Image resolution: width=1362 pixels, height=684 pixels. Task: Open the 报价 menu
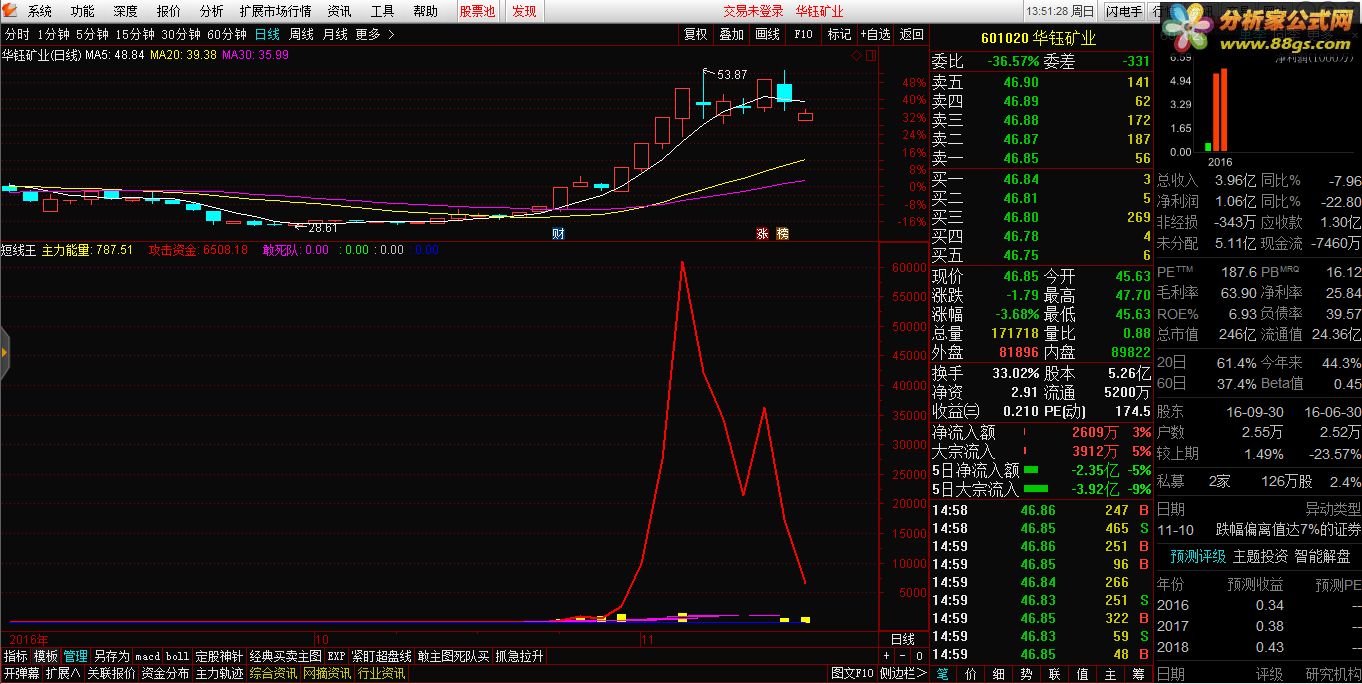click(x=169, y=11)
